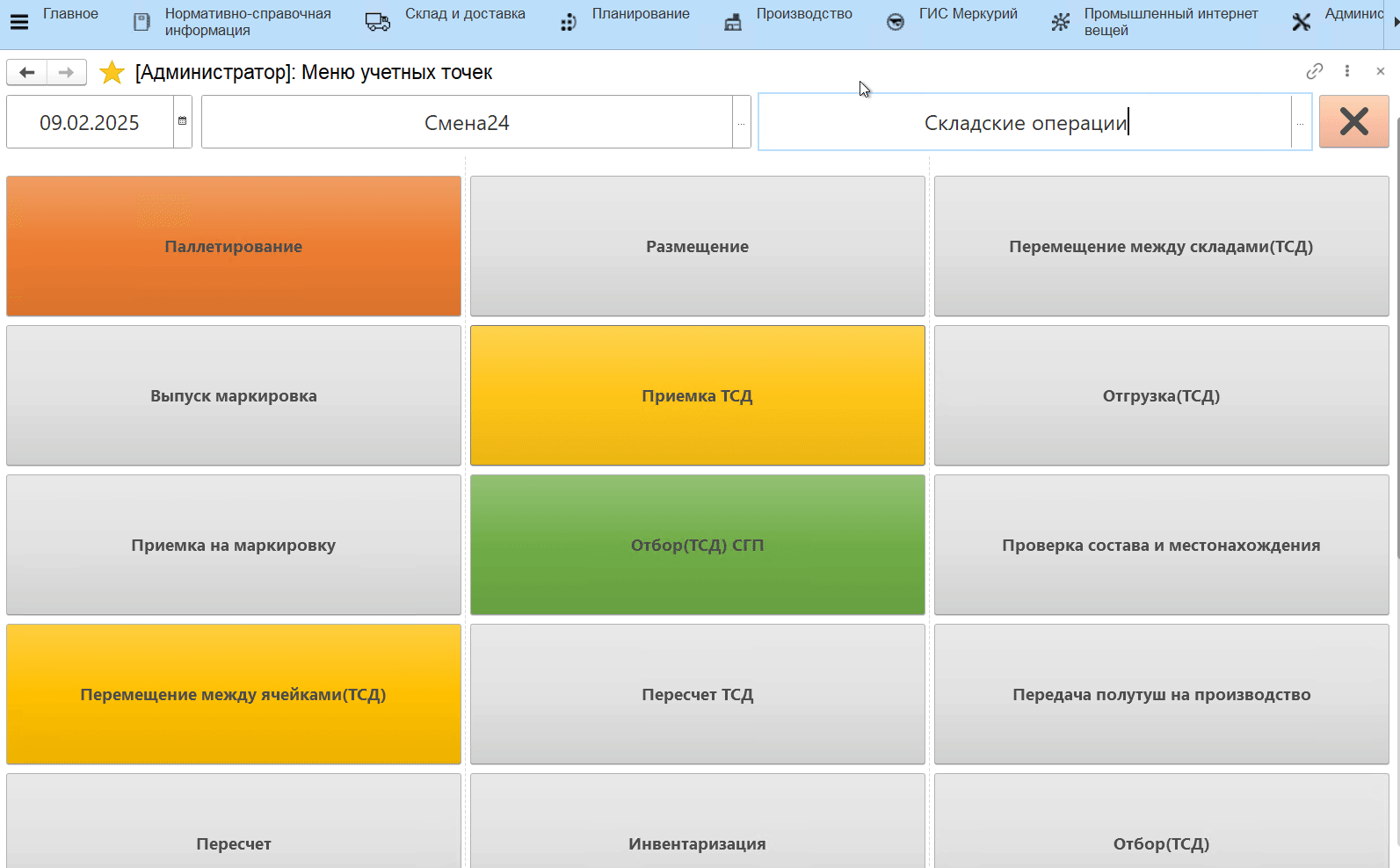
Task: Click the back navigation arrow
Action: click(27, 72)
